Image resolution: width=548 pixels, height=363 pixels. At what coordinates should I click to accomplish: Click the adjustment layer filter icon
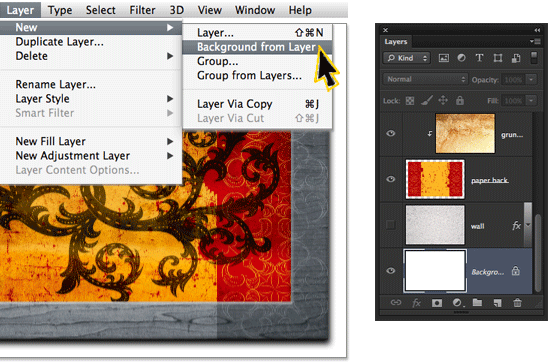[x=461, y=58]
